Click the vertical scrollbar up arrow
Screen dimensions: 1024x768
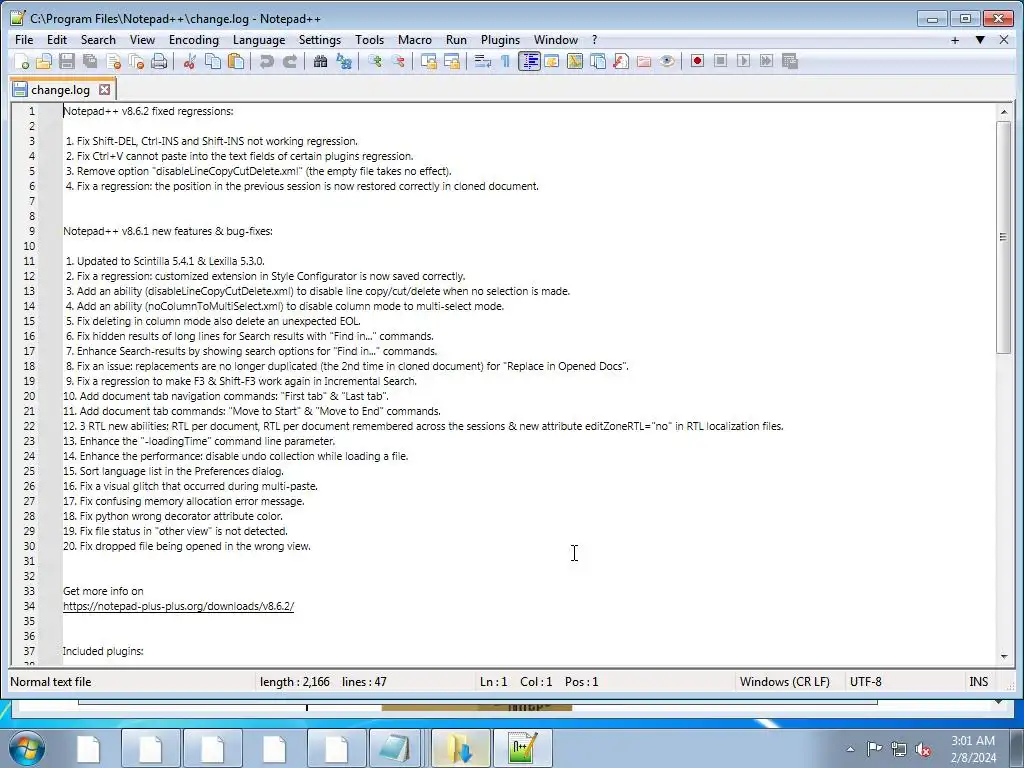click(1004, 112)
